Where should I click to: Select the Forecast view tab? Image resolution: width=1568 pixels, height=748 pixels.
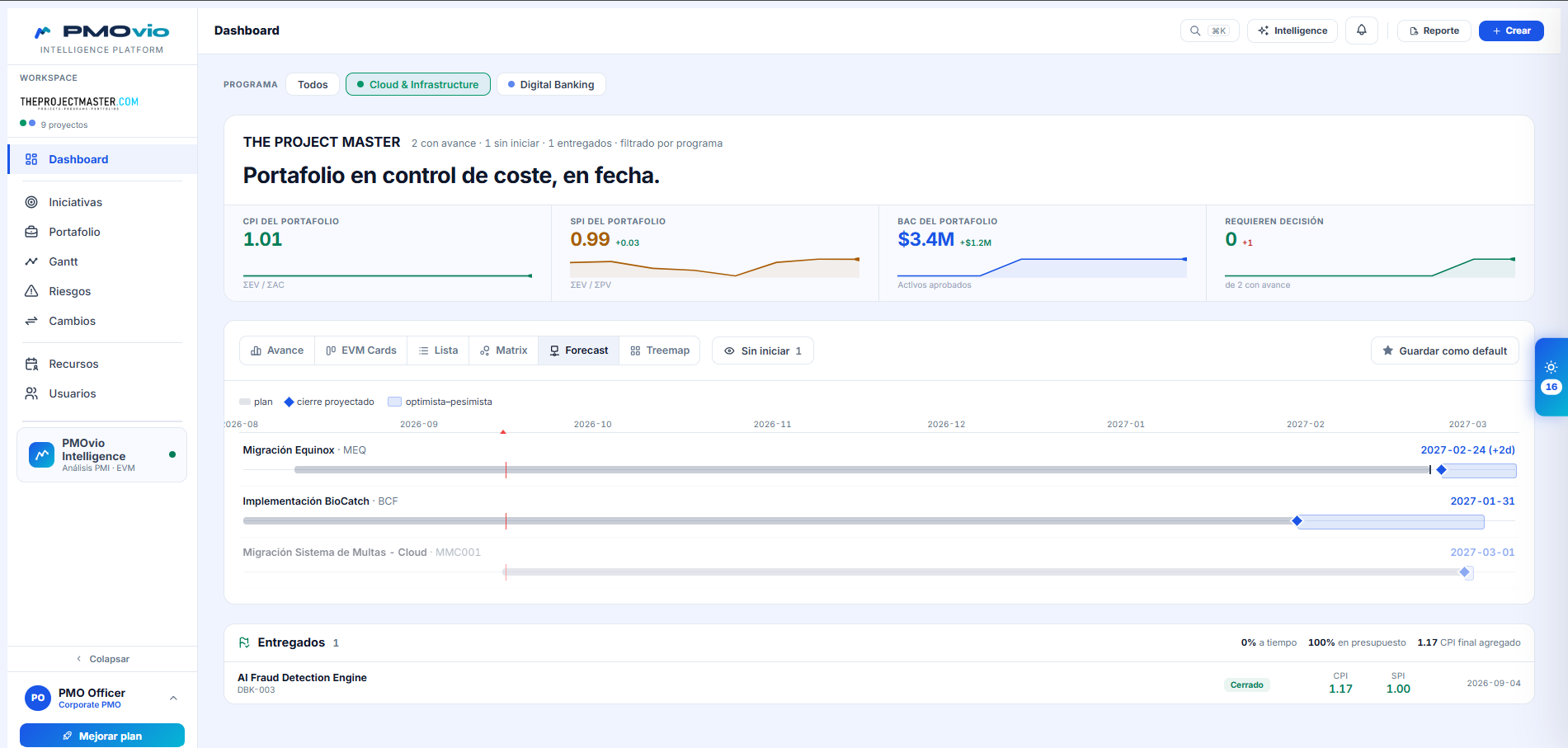tap(578, 350)
